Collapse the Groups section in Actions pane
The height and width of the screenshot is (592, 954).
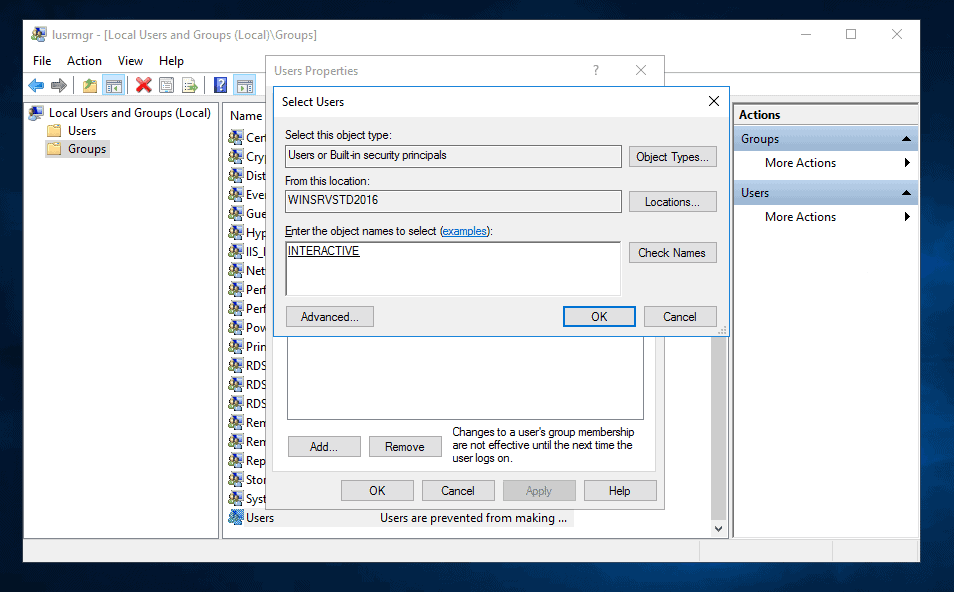click(906, 139)
